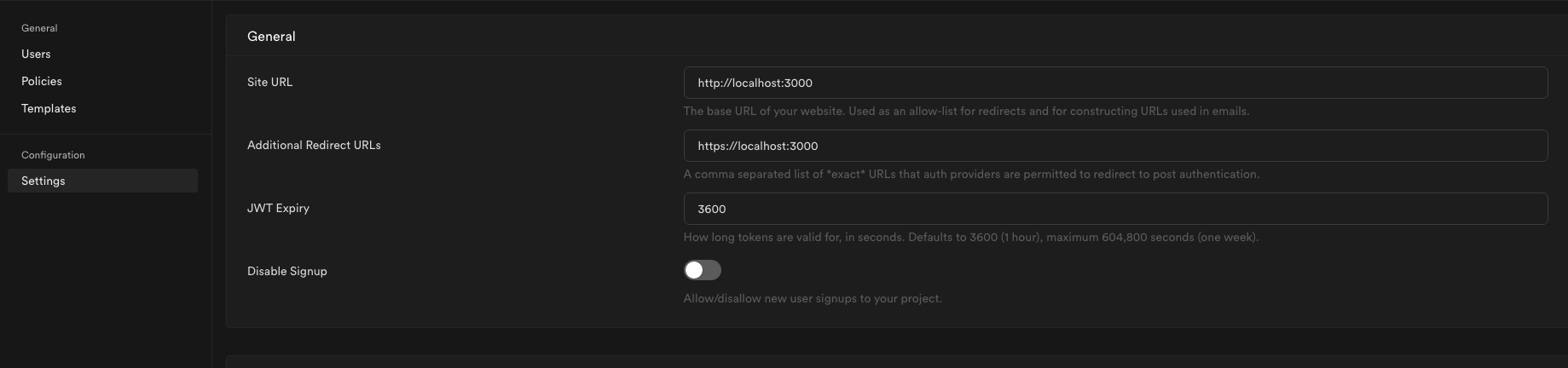Toggle the Disable Signup switch
1568x368 pixels.
(x=703, y=270)
